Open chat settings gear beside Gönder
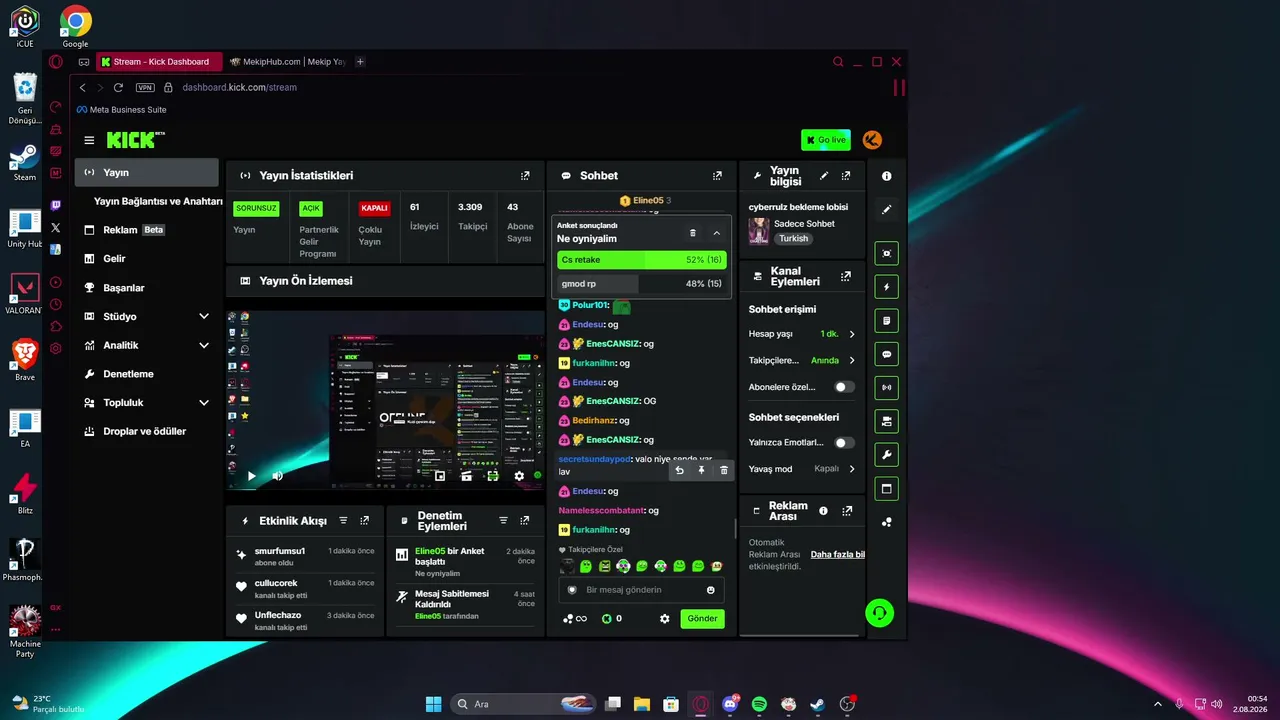Screen dimensions: 1280x720 click(x=665, y=619)
